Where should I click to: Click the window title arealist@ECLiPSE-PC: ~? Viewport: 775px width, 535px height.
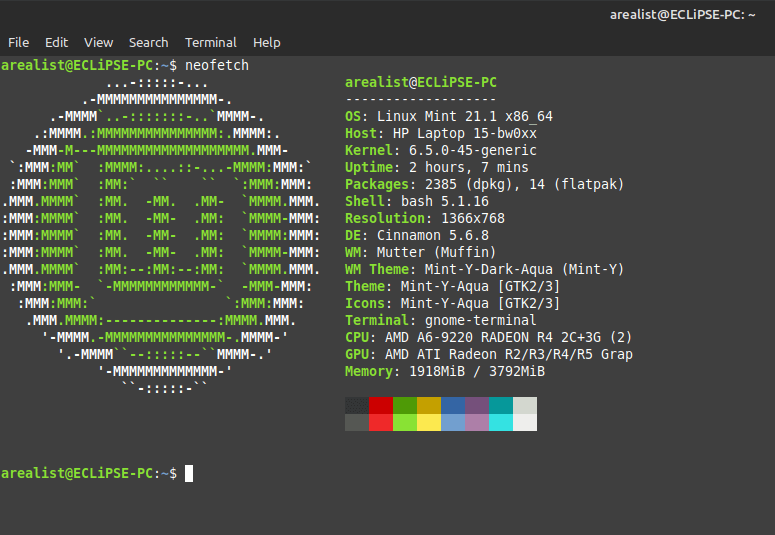click(682, 15)
